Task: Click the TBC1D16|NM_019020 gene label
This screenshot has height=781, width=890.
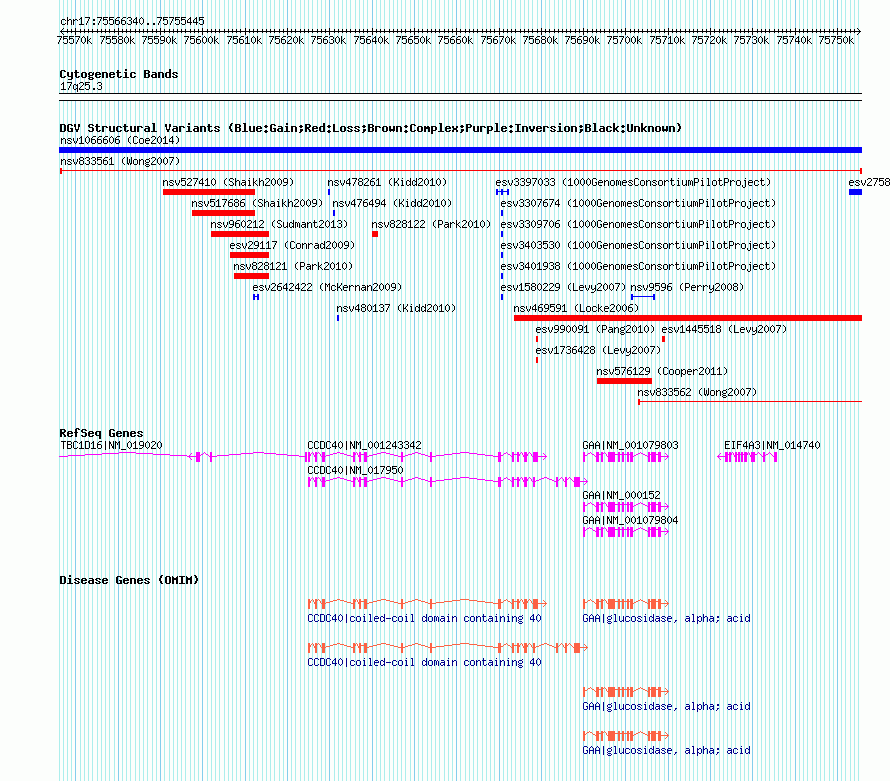Action: [111, 446]
